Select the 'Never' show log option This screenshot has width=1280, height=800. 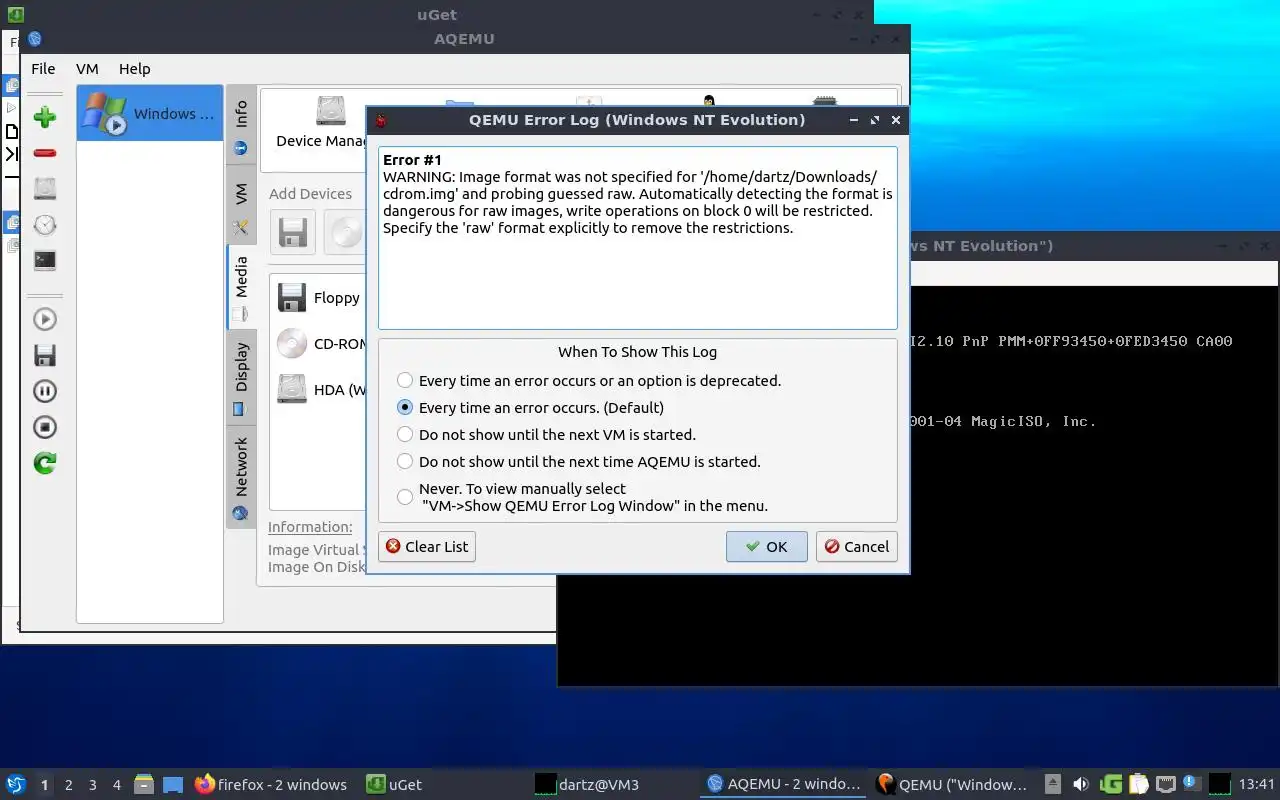[x=583, y=497]
